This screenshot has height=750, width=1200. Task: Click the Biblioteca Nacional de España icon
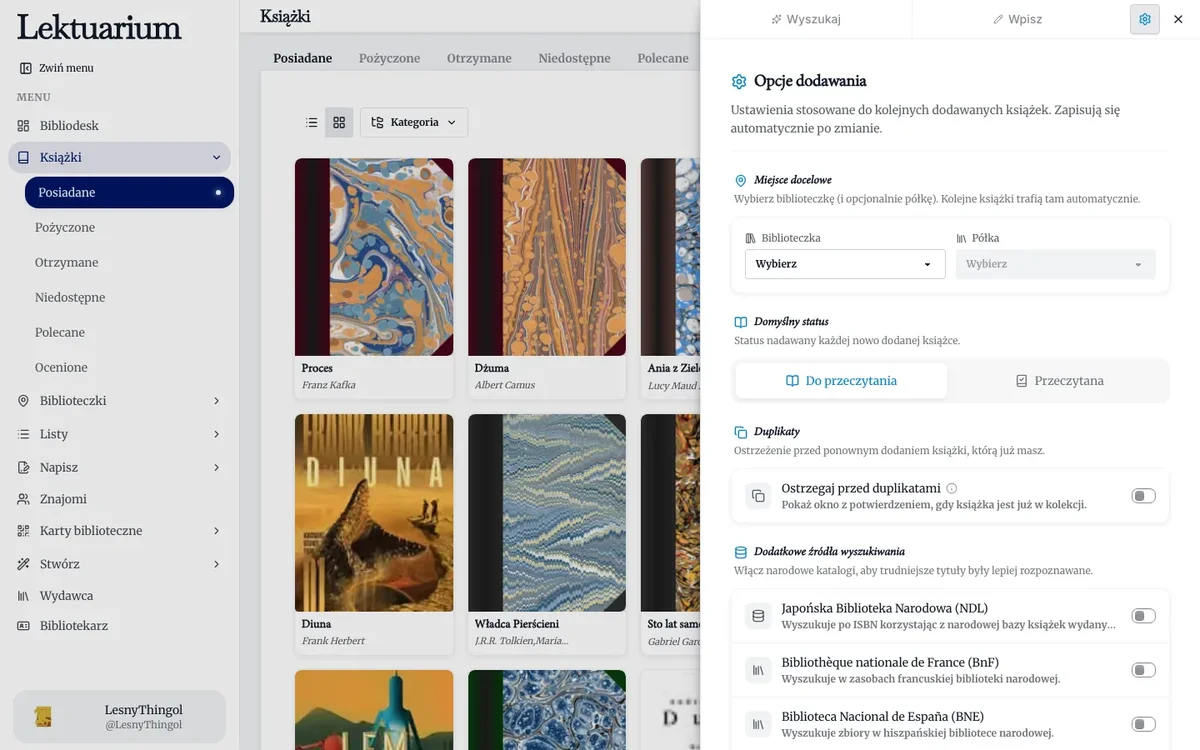[758, 724]
